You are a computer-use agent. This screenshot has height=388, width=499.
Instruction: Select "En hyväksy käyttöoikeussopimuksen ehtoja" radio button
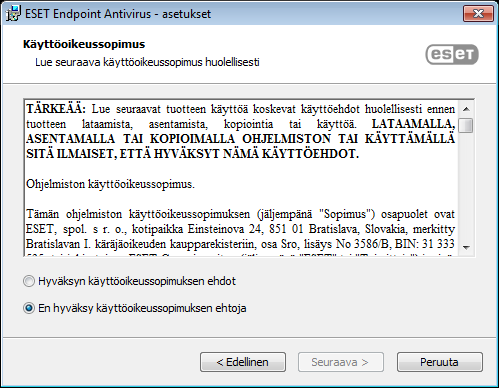29,308
